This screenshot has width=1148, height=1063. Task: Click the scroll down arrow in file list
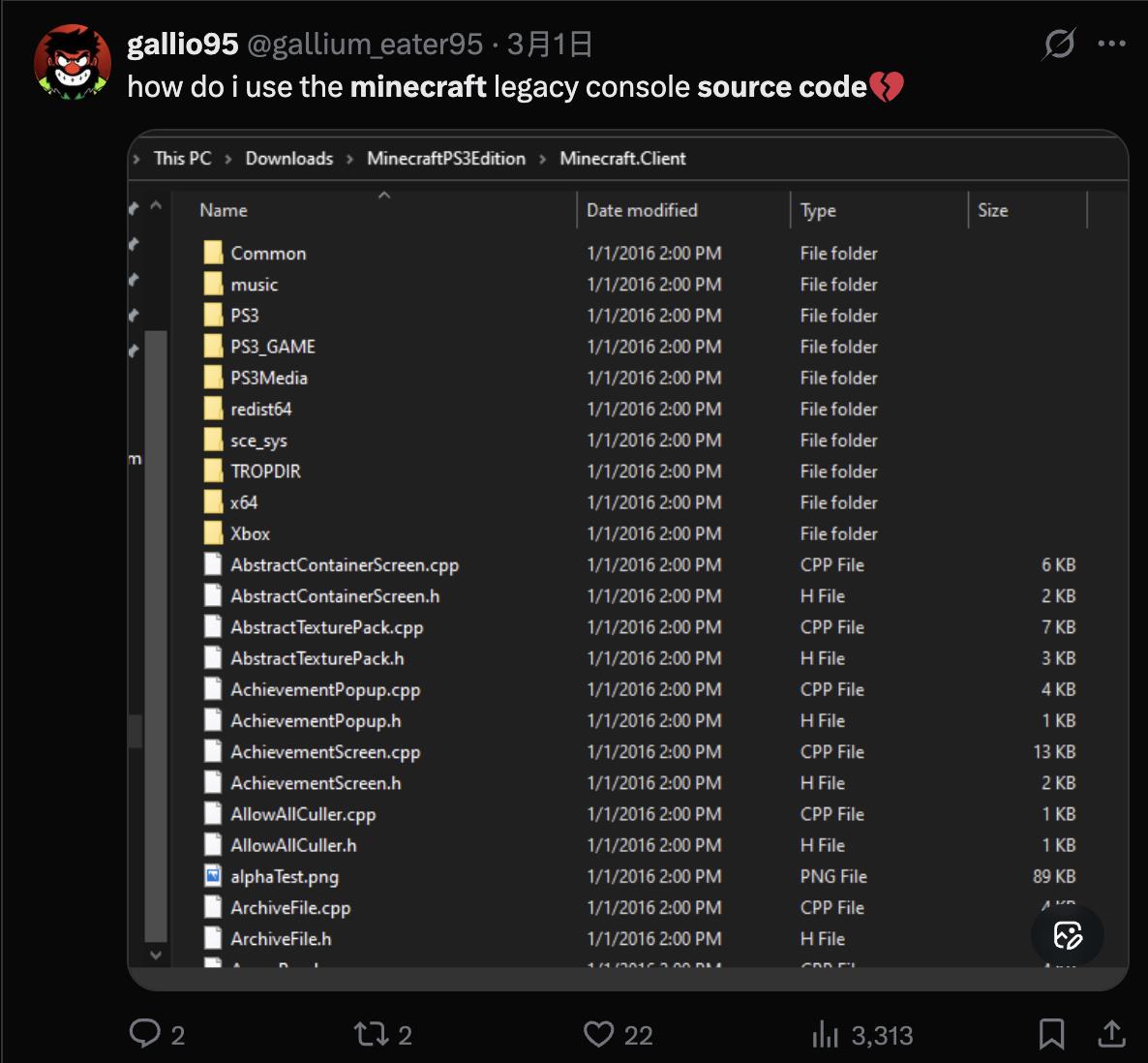(x=155, y=955)
